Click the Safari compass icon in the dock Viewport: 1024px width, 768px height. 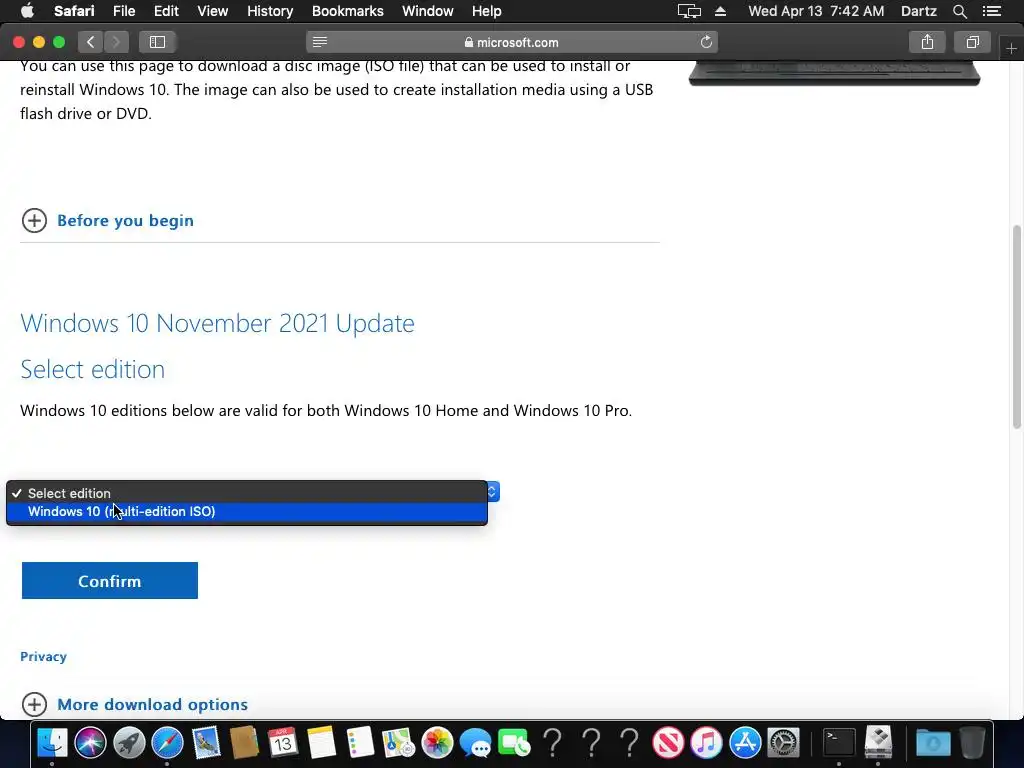(168, 743)
